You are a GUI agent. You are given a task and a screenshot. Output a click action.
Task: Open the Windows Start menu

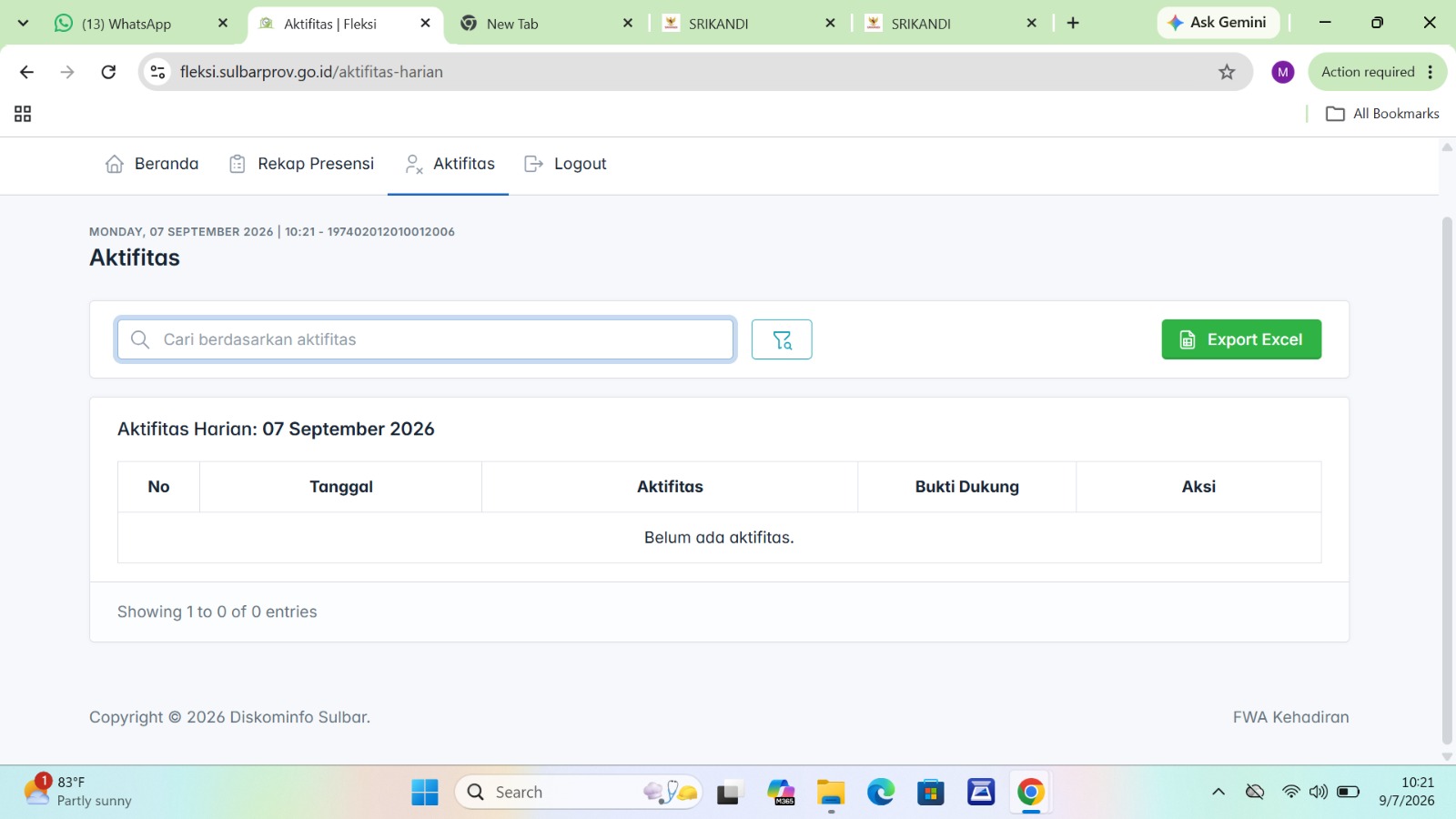[425, 793]
